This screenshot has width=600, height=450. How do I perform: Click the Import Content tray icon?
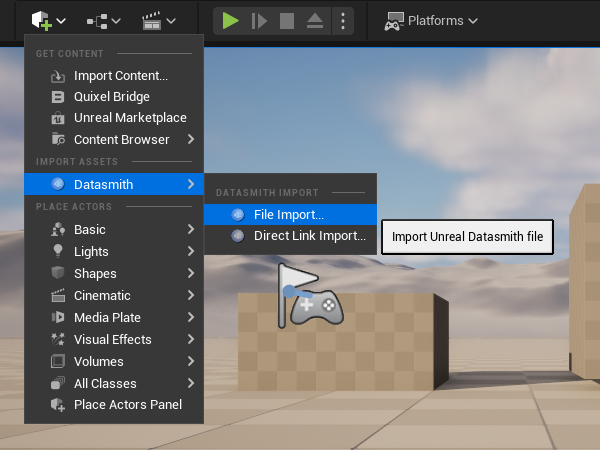point(58,76)
